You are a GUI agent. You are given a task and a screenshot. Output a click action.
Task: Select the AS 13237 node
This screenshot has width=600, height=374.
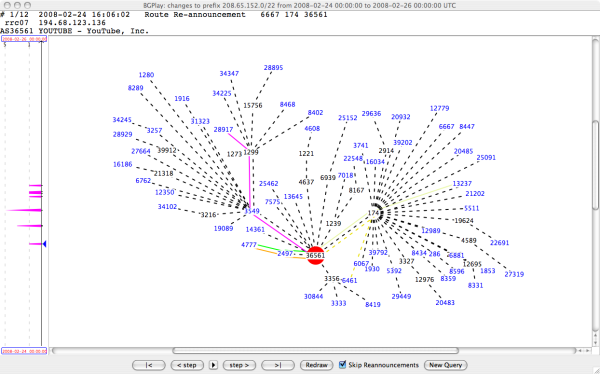pos(462,184)
